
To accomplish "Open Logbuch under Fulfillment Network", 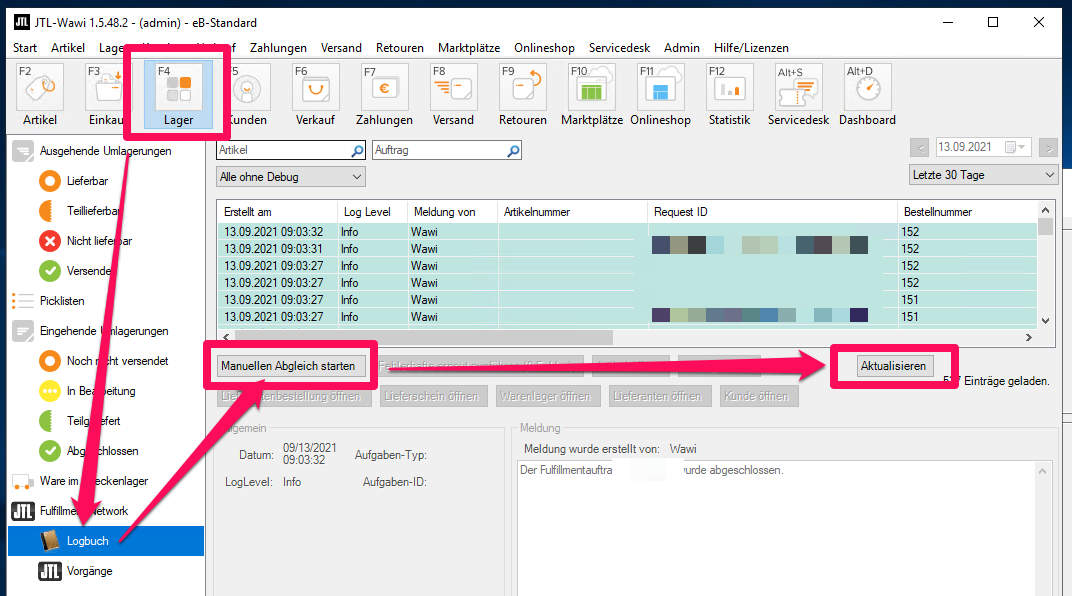I will click(106, 541).
